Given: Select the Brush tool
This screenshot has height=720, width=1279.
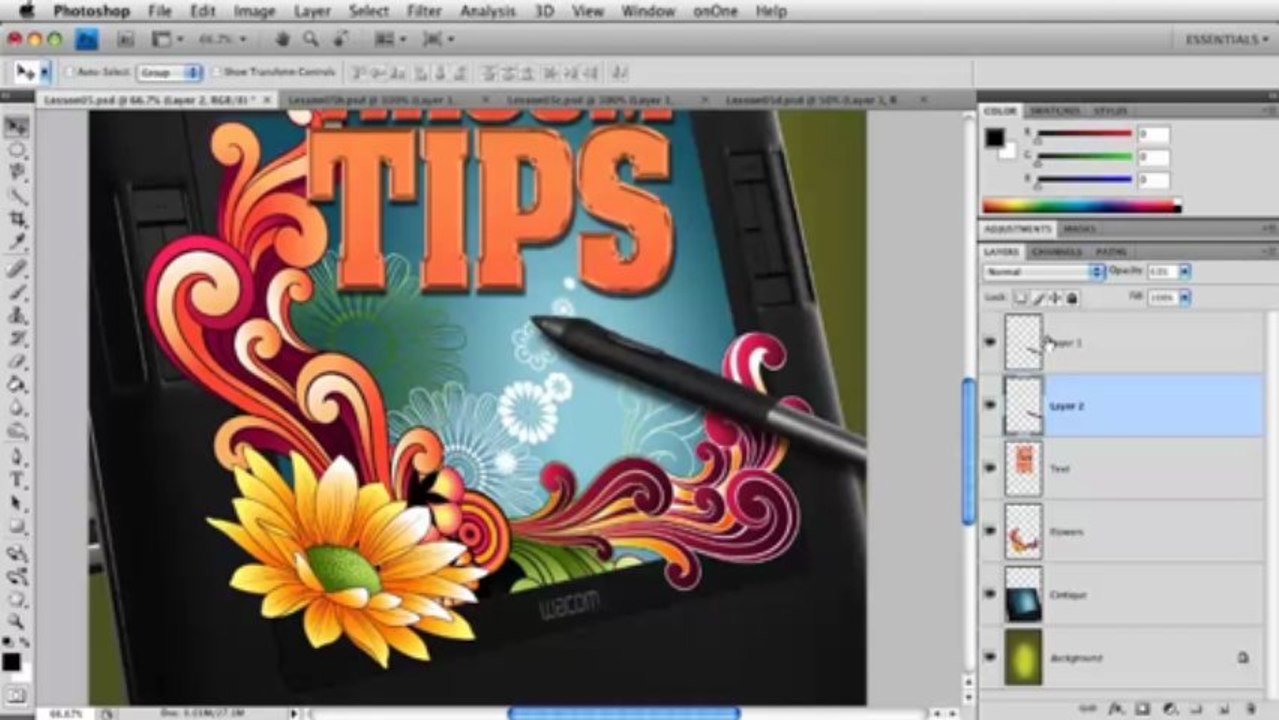Looking at the screenshot, I should pyautogui.click(x=16, y=293).
